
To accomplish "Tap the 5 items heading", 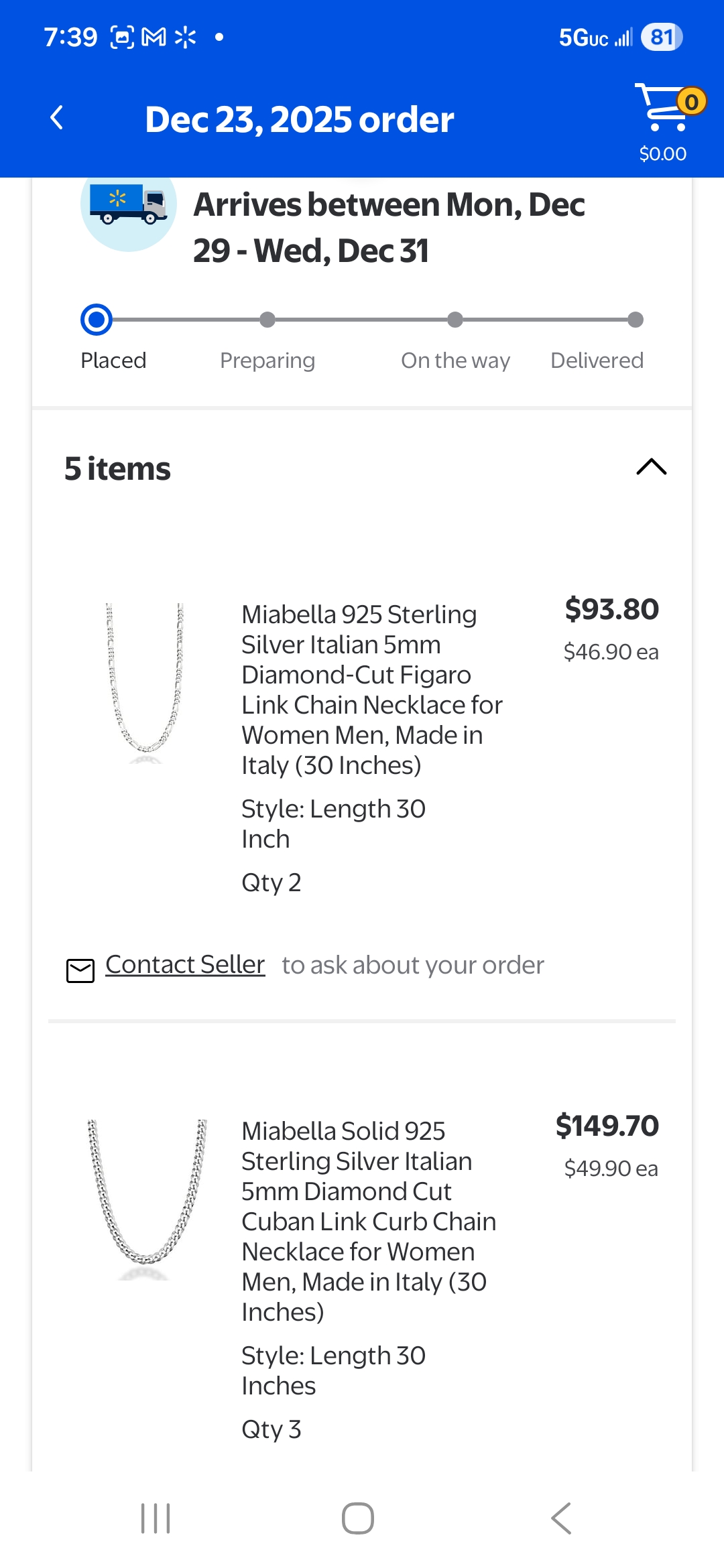I will click(118, 468).
